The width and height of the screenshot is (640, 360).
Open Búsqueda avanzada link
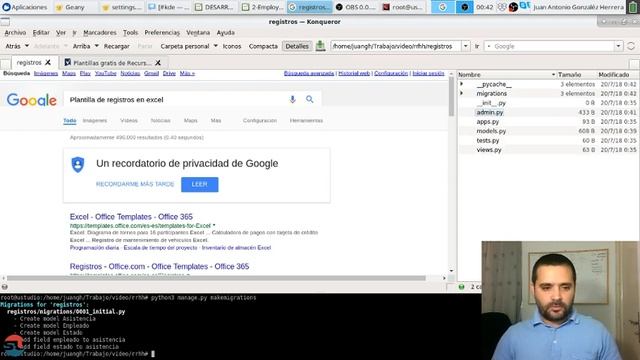309,73
